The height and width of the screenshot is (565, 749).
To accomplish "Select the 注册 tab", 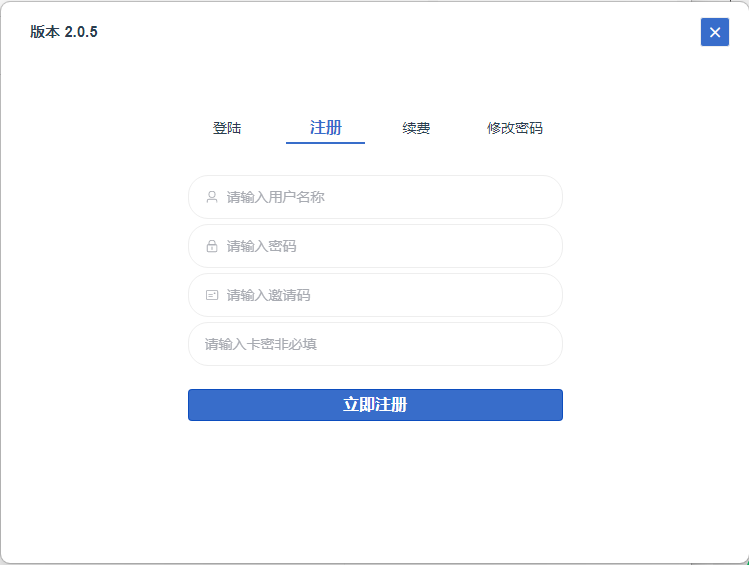I will pos(326,128).
